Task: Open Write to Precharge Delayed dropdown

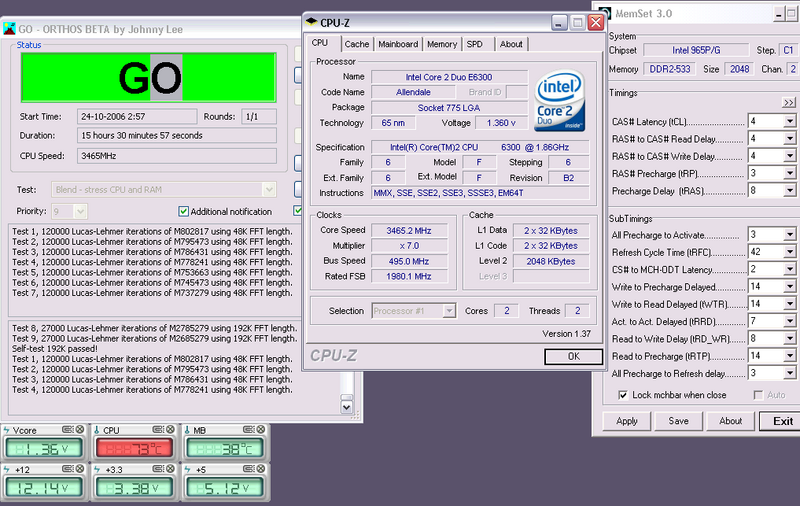Action: (x=789, y=287)
